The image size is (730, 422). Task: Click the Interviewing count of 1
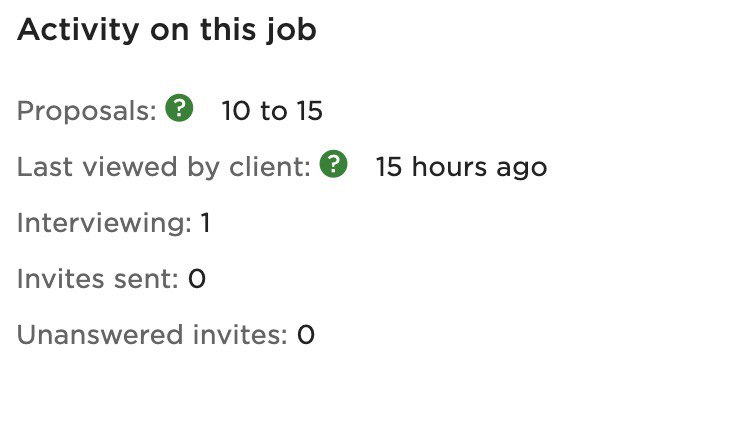tap(205, 222)
